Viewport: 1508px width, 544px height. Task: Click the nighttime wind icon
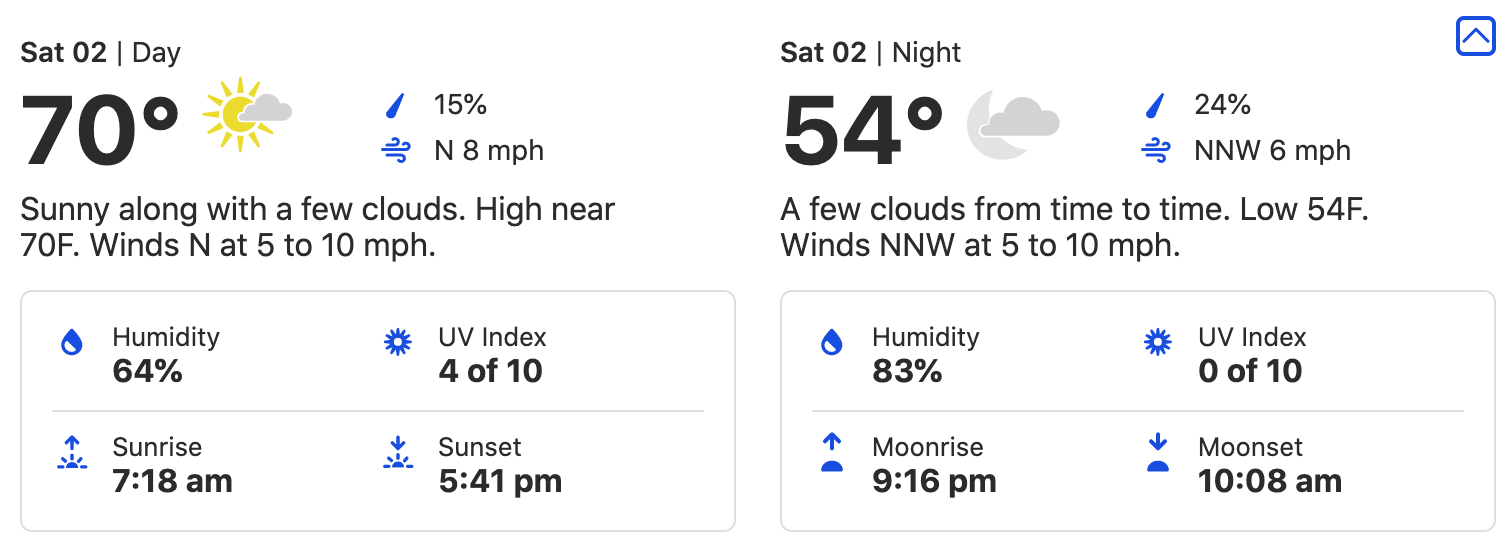click(1156, 151)
